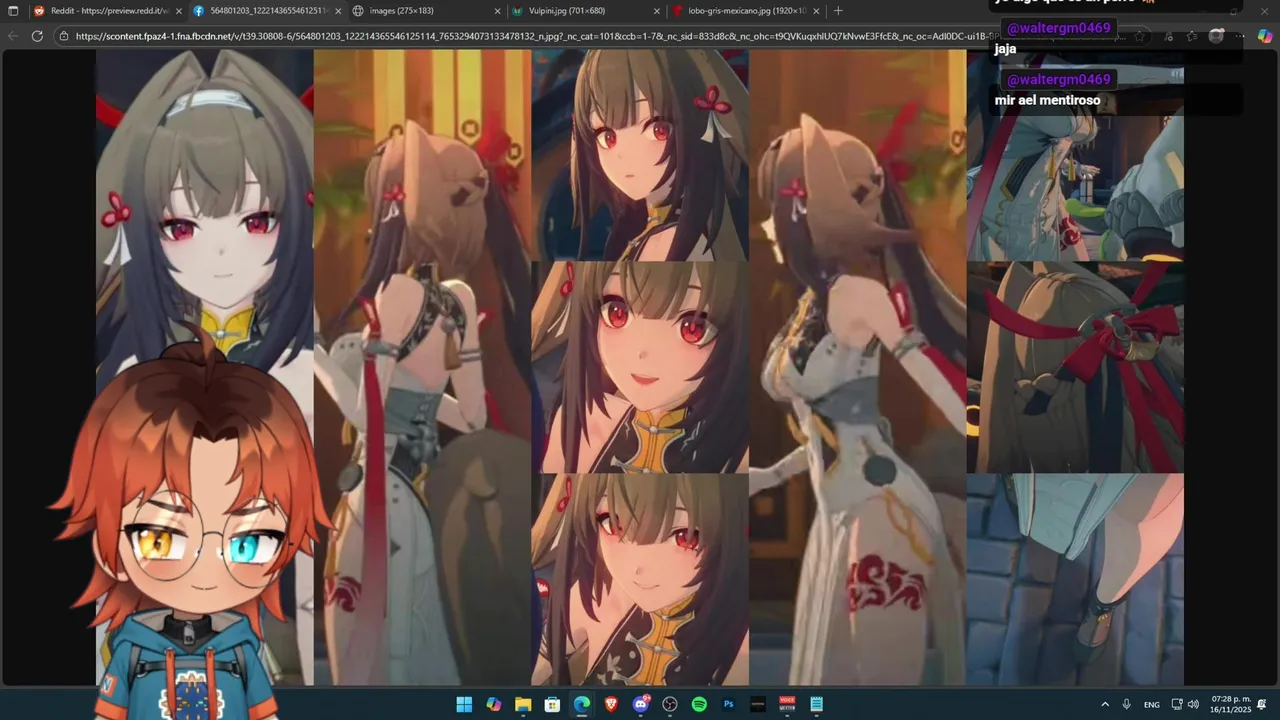1280x720 pixels.
Task: Open the notifications bell icon
Action: point(1262,704)
